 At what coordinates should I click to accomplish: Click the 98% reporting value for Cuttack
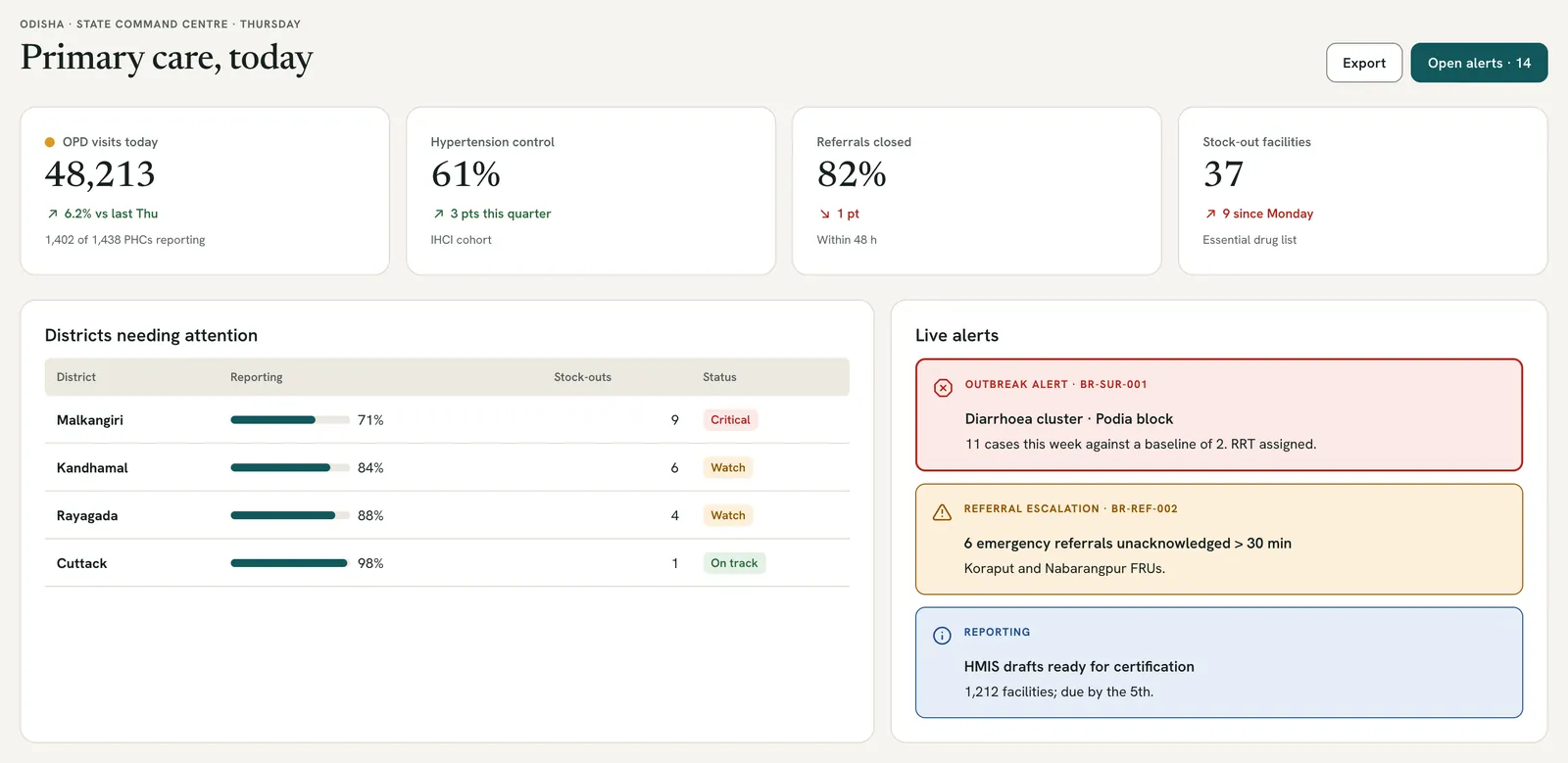click(370, 563)
